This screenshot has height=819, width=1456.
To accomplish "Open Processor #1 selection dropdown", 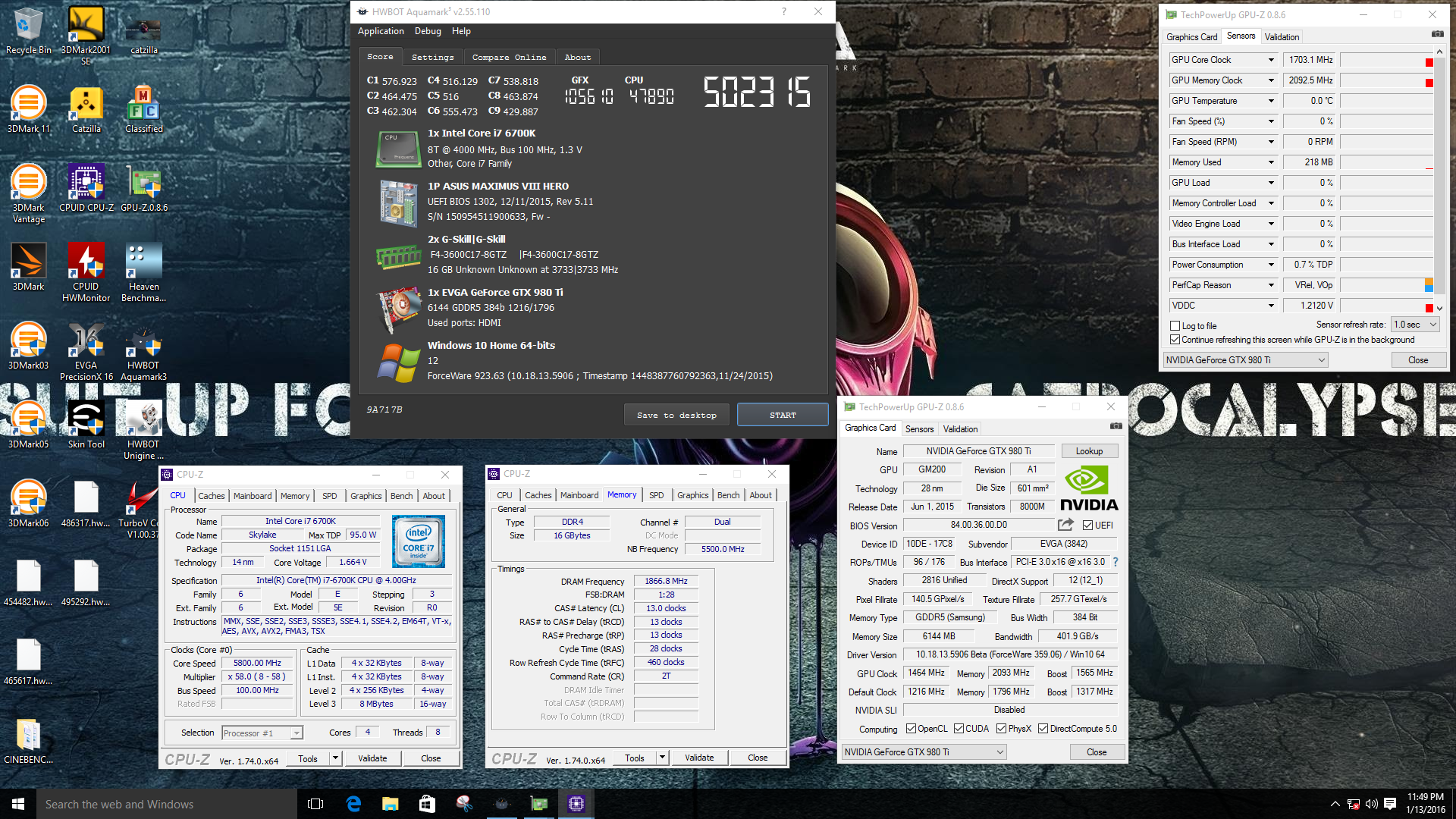I will [262, 733].
